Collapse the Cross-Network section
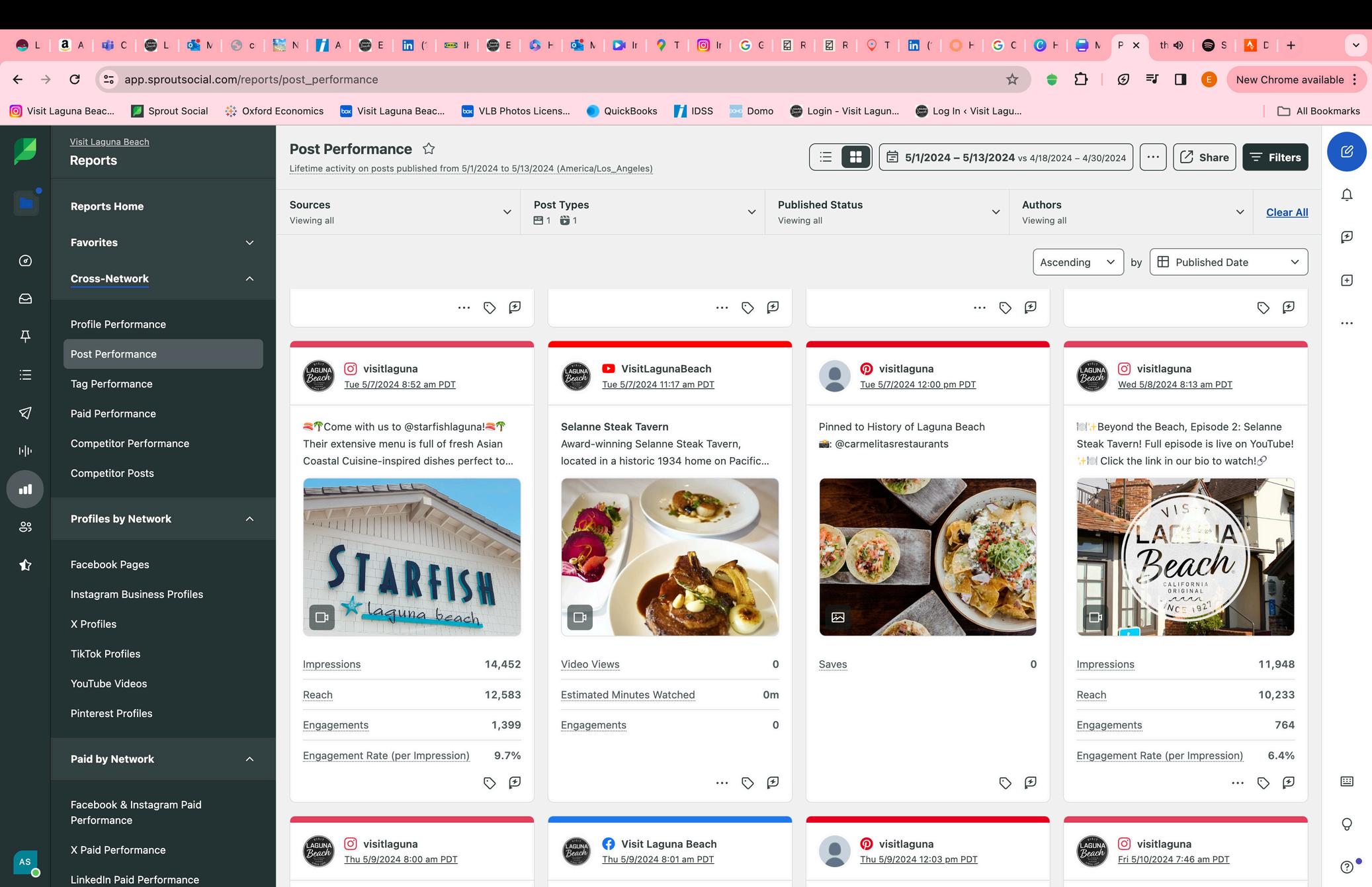This screenshot has width=1372, height=887. click(249, 278)
